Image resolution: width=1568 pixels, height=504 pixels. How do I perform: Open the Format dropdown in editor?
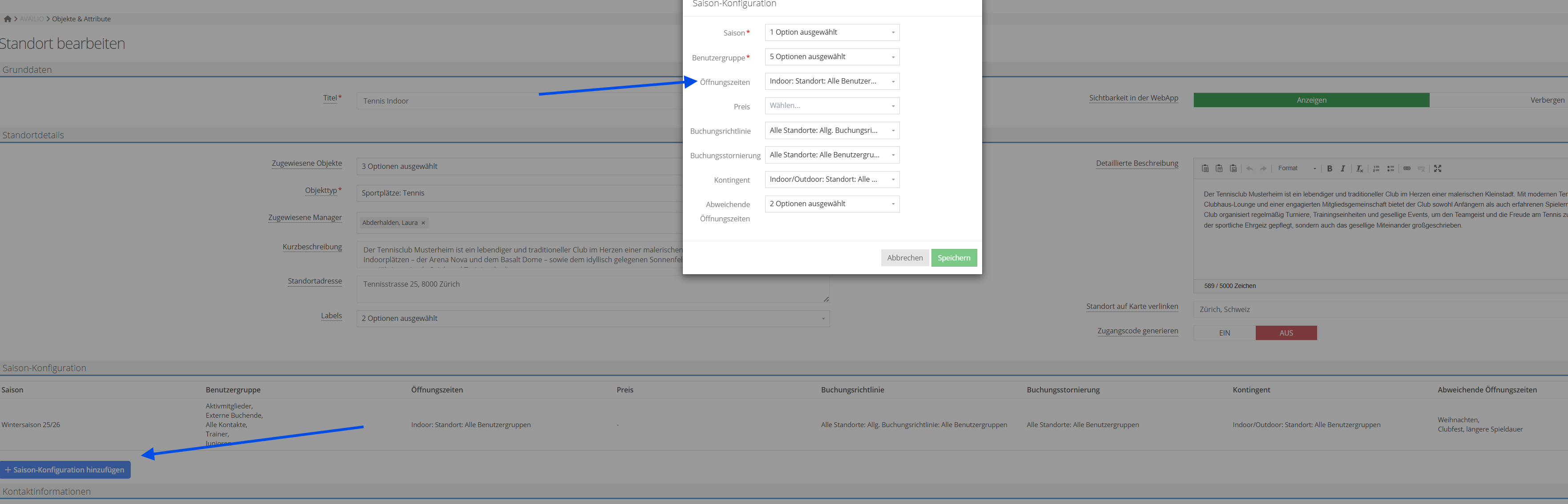(x=1297, y=168)
